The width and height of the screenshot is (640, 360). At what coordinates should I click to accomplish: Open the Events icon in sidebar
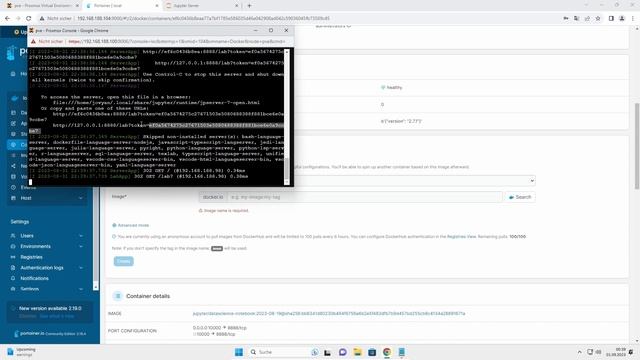point(13,187)
